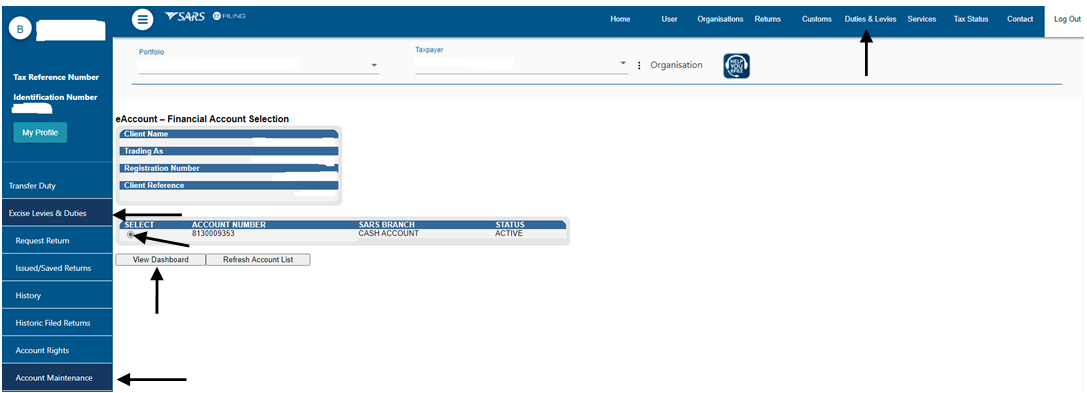1087x393 pixels.
Task: Click the Refresh Account List button
Action: (x=258, y=260)
